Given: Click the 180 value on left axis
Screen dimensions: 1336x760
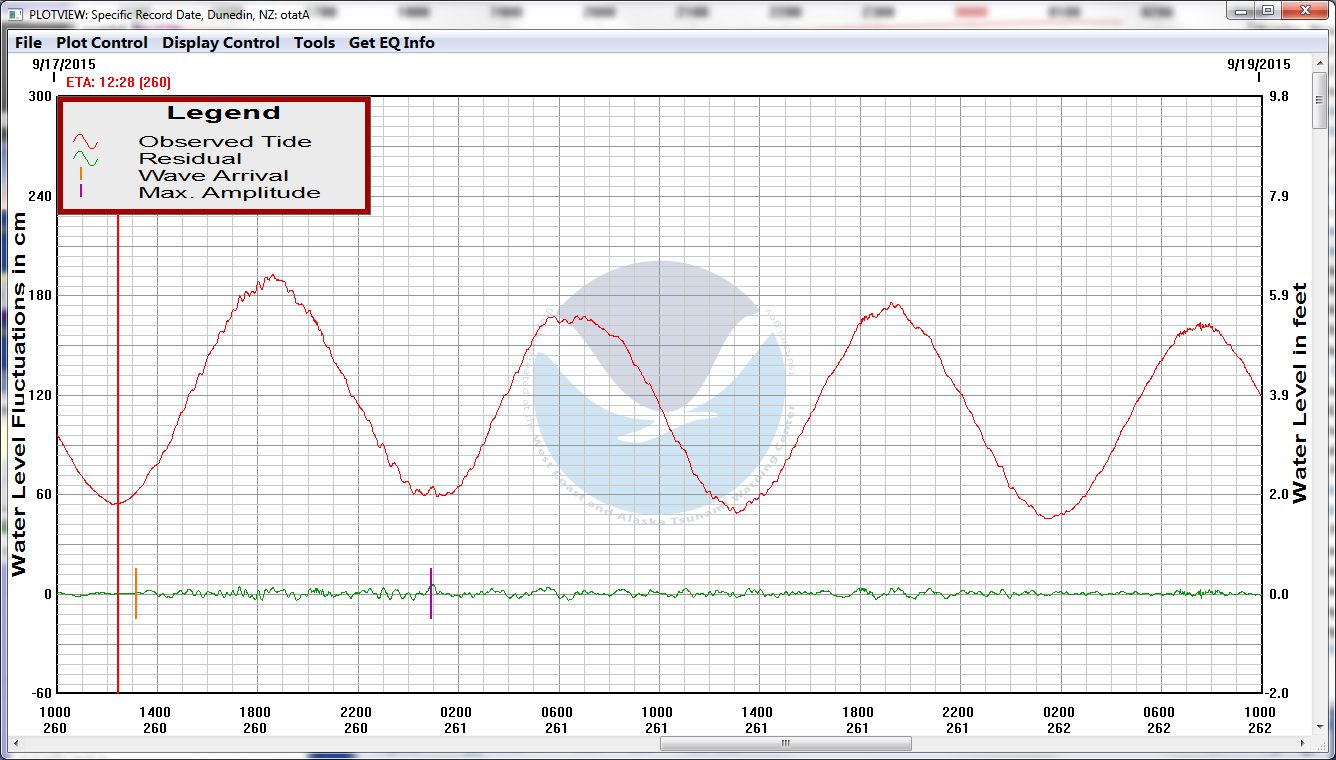Looking at the screenshot, I should tap(39, 296).
